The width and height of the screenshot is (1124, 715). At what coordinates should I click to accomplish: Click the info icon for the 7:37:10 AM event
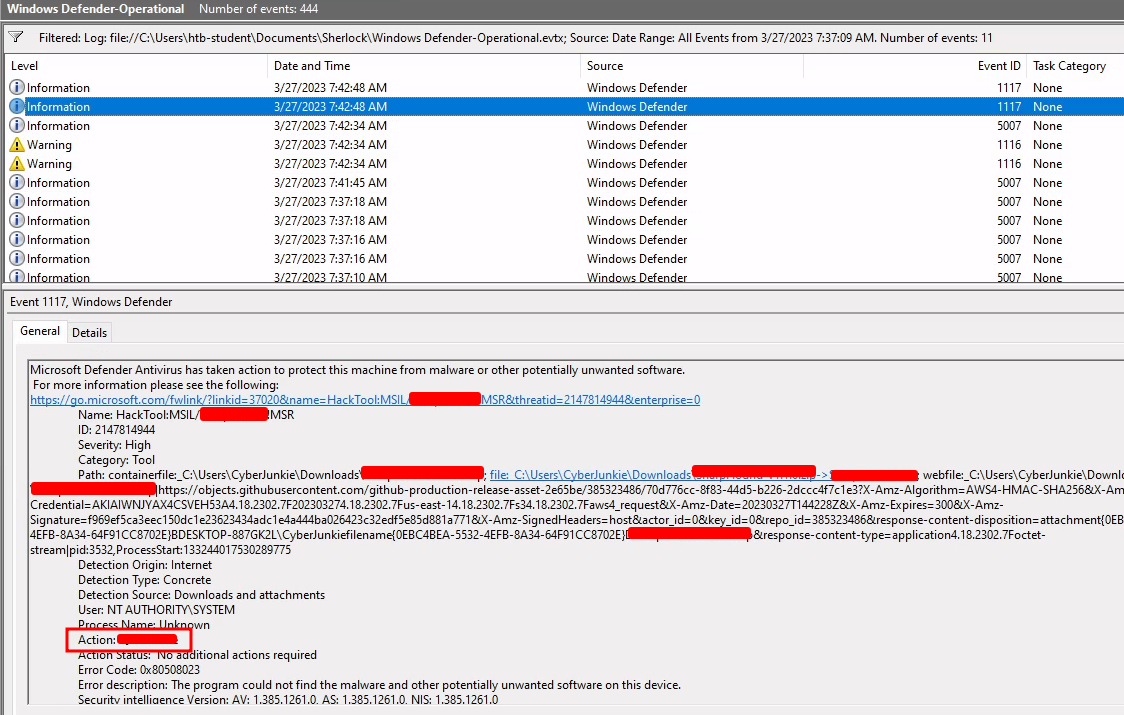17,277
